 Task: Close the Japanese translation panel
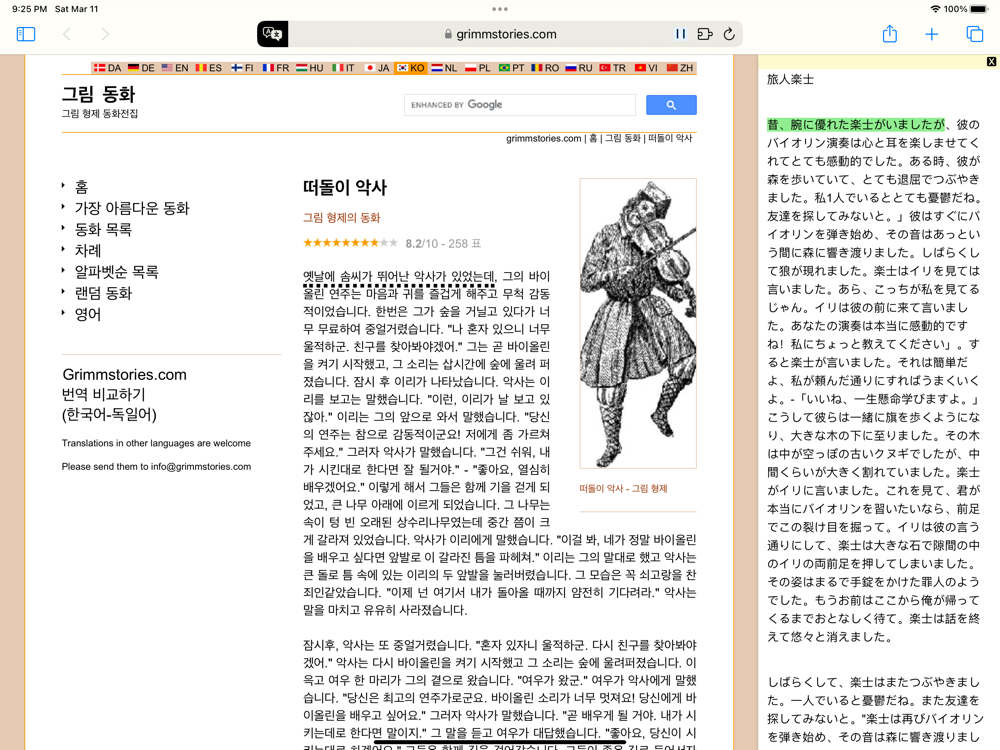[991, 61]
